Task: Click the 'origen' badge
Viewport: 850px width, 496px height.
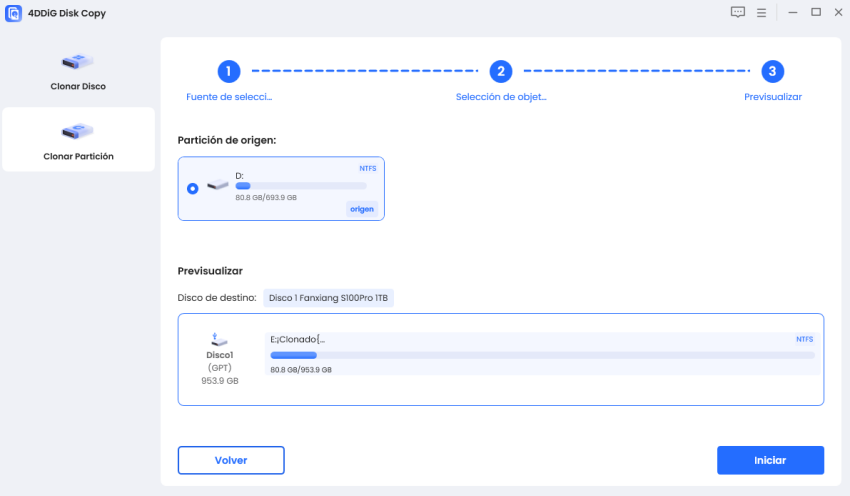Action: [x=362, y=209]
